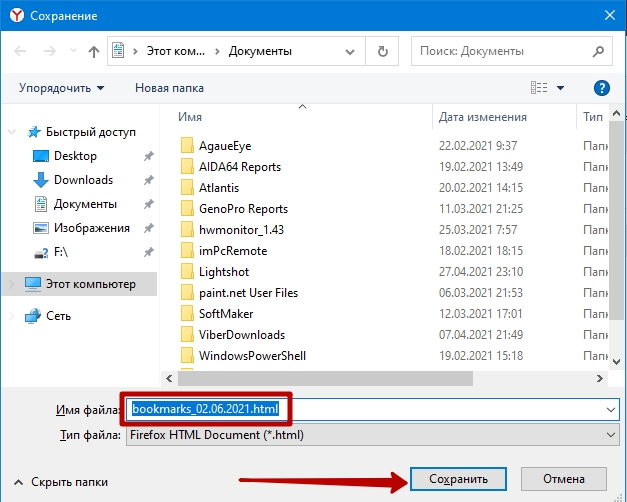Select Desktop in quick access
The width and height of the screenshot is (627, 502).
pos(75,156)
